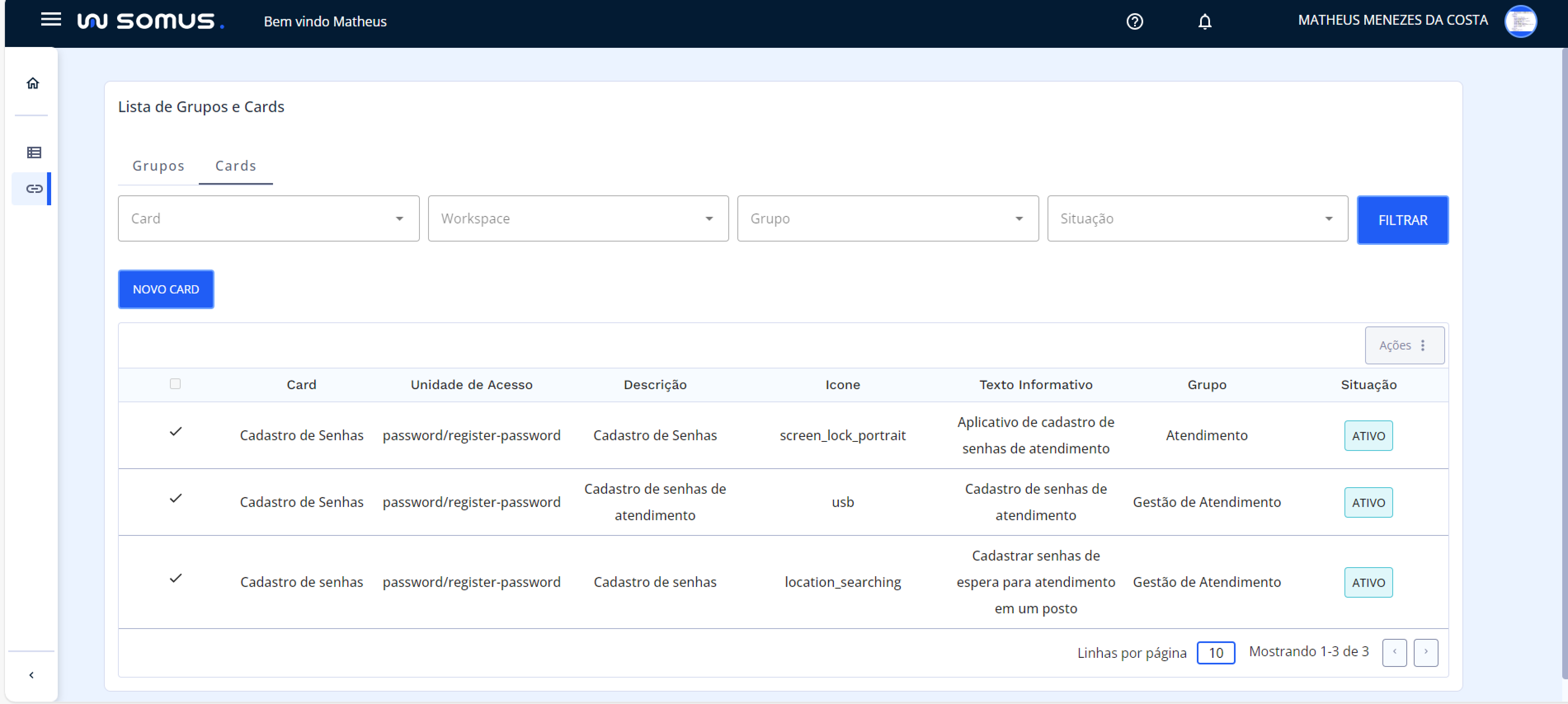The height and width of the screenshot is (704, 1568).
Task: Select the sidebar link icon
Action: (34, 189)
